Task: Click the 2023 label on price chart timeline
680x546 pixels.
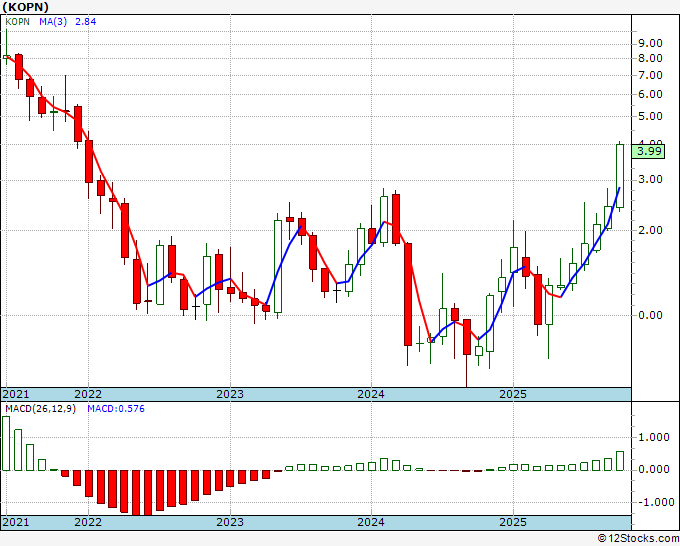Action: [230, 394]
